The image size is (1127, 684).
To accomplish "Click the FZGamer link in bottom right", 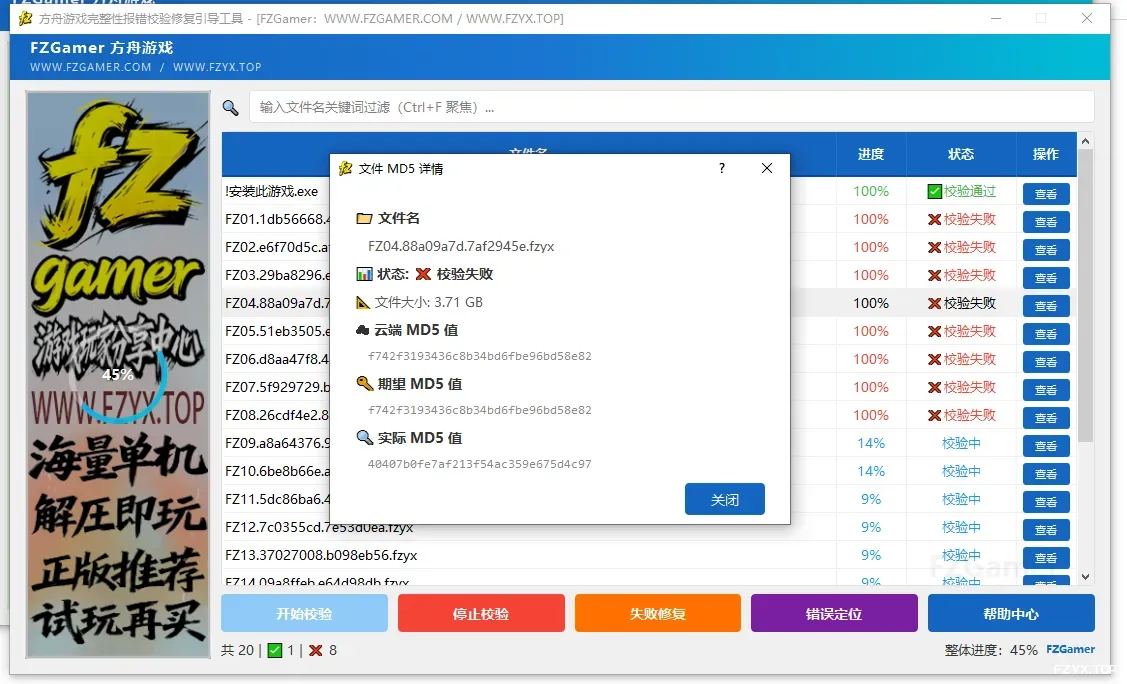I will point(1070,650).
